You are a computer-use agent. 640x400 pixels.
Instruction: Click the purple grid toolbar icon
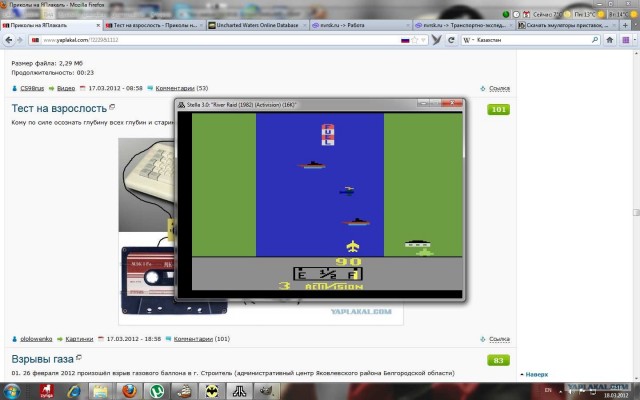click(625, 40)
